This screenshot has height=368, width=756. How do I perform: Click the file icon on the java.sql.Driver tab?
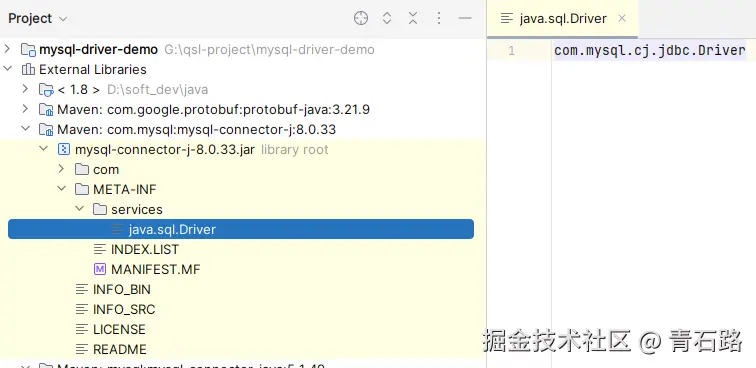(507, 19)
